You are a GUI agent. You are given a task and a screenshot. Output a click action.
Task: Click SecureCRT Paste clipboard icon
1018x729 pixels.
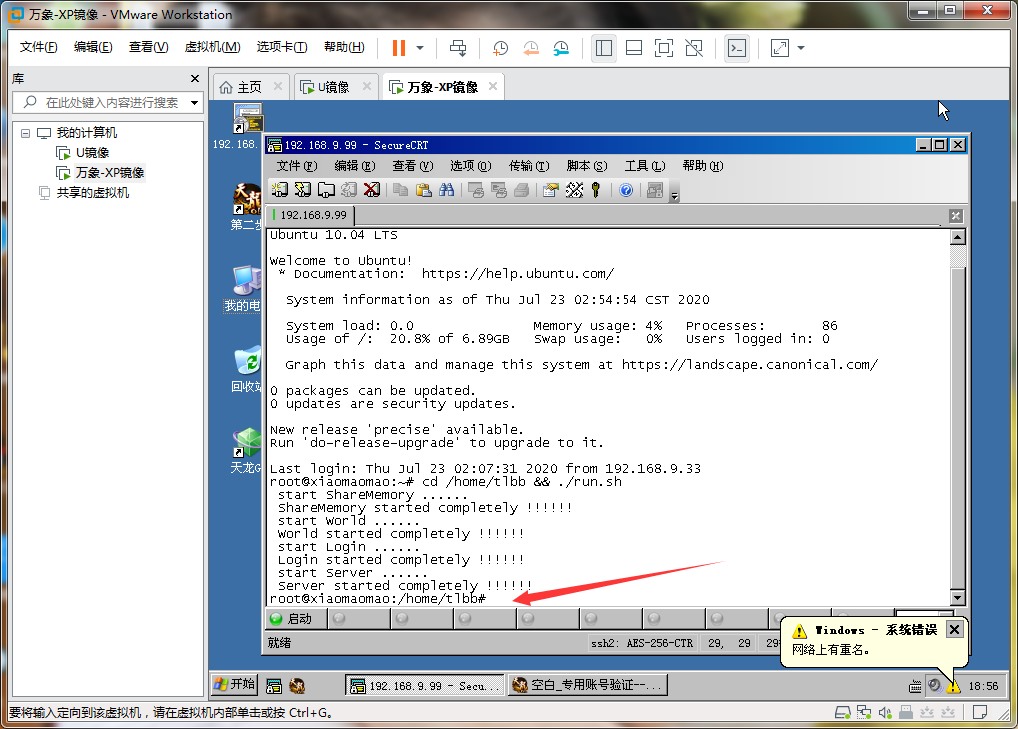(x=423, y=190)
